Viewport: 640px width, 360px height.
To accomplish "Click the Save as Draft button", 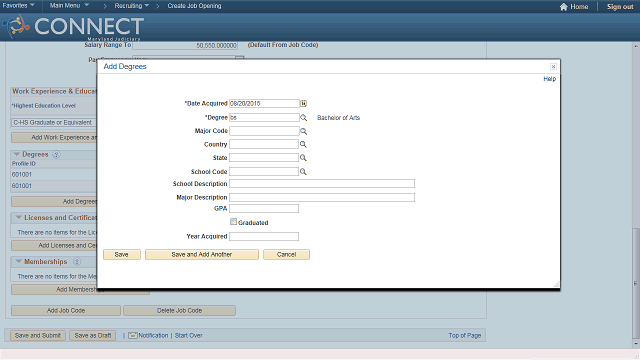I will click(x=93, y=336).
